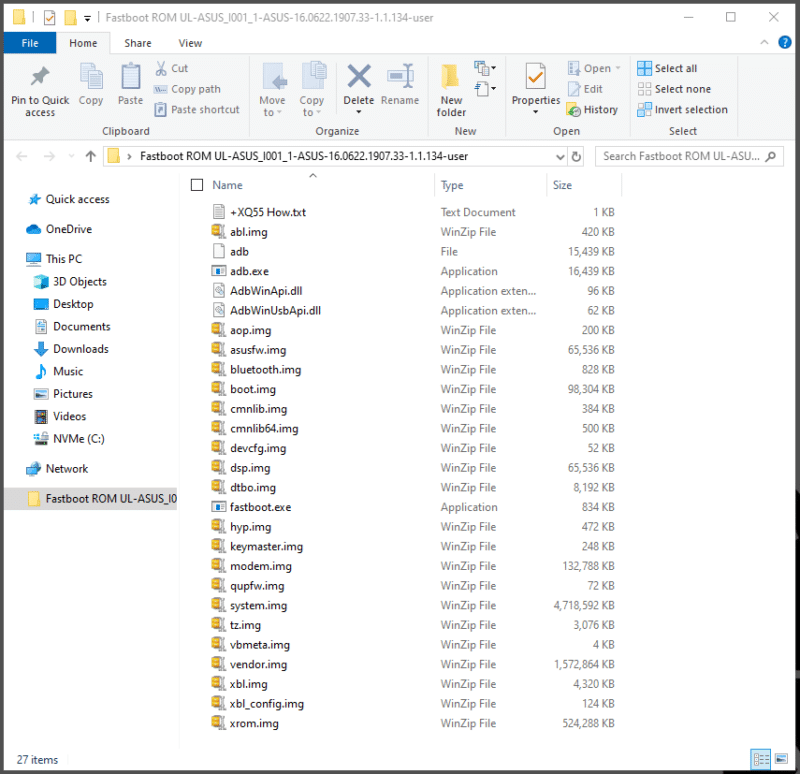
Task: Click the Rename icon in ribbon
Action: [400, 78]
